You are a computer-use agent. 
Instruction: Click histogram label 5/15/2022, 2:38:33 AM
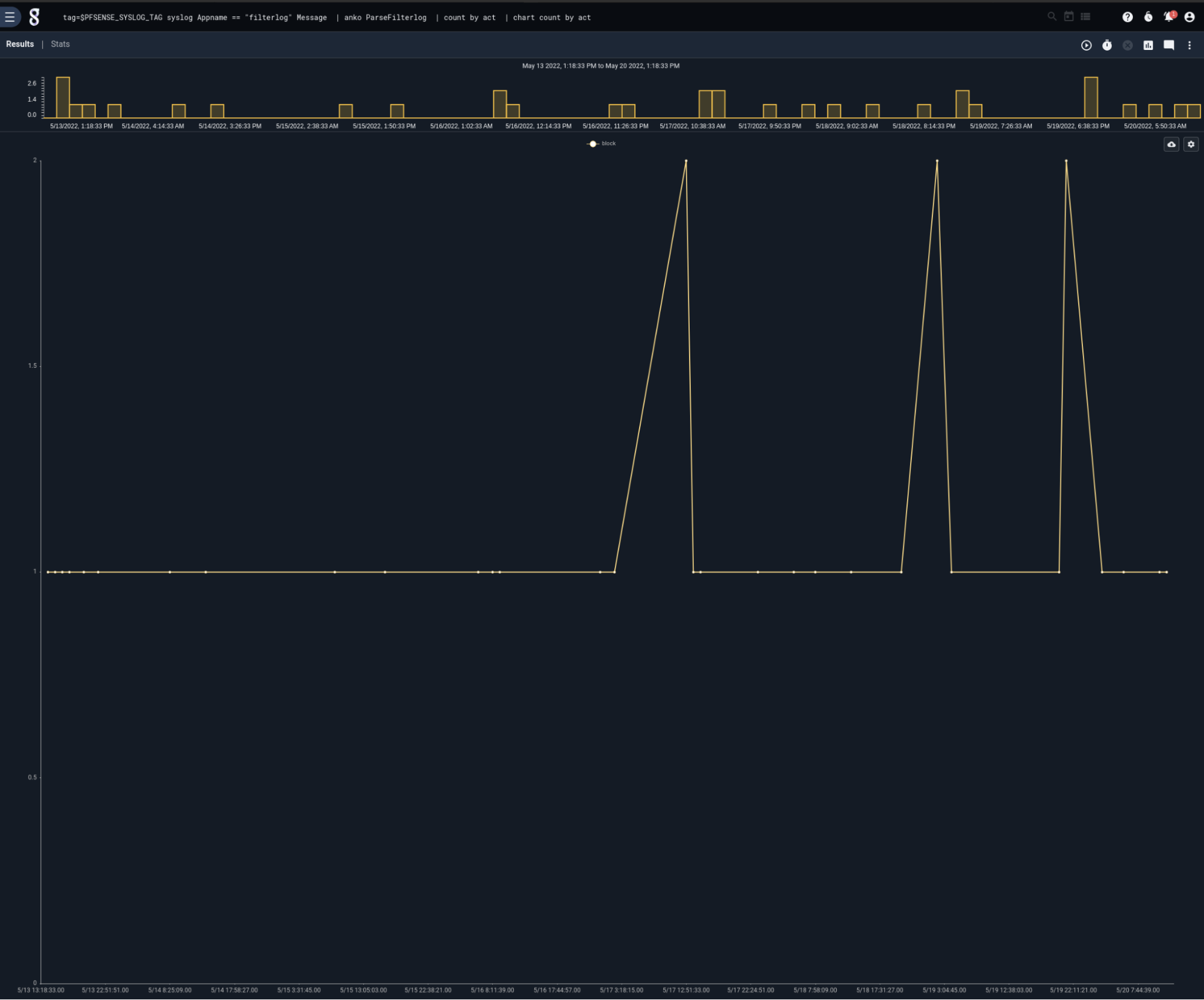(x=307, y=126)
